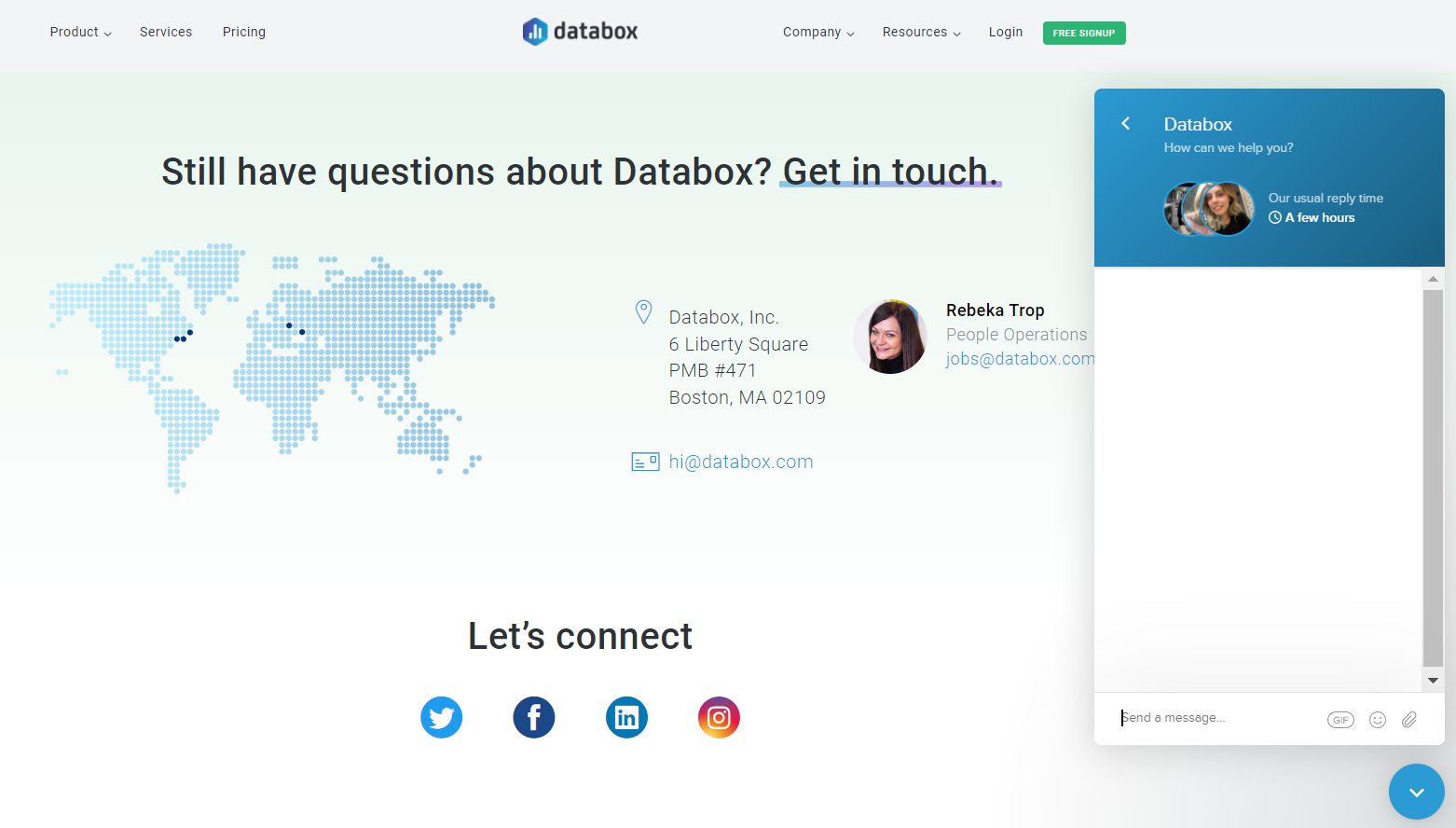Click 'Our usual reply time' text
The image size is (1456, 828).
click(x=1326, y=198)
